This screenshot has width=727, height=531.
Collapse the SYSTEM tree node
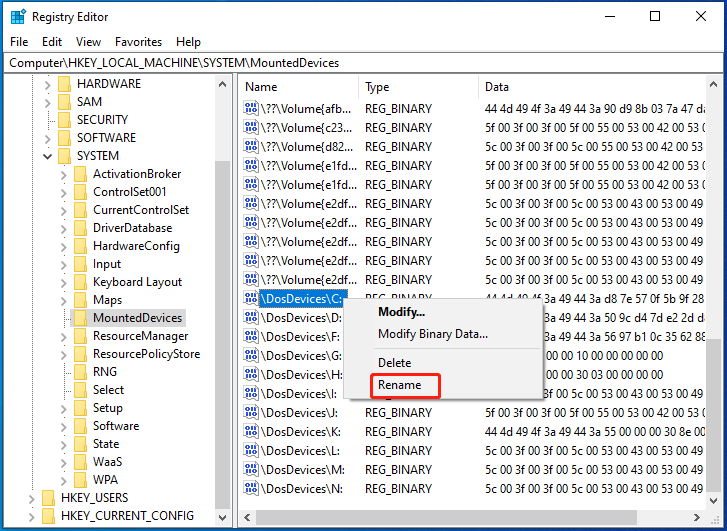[x=47, y=156]
